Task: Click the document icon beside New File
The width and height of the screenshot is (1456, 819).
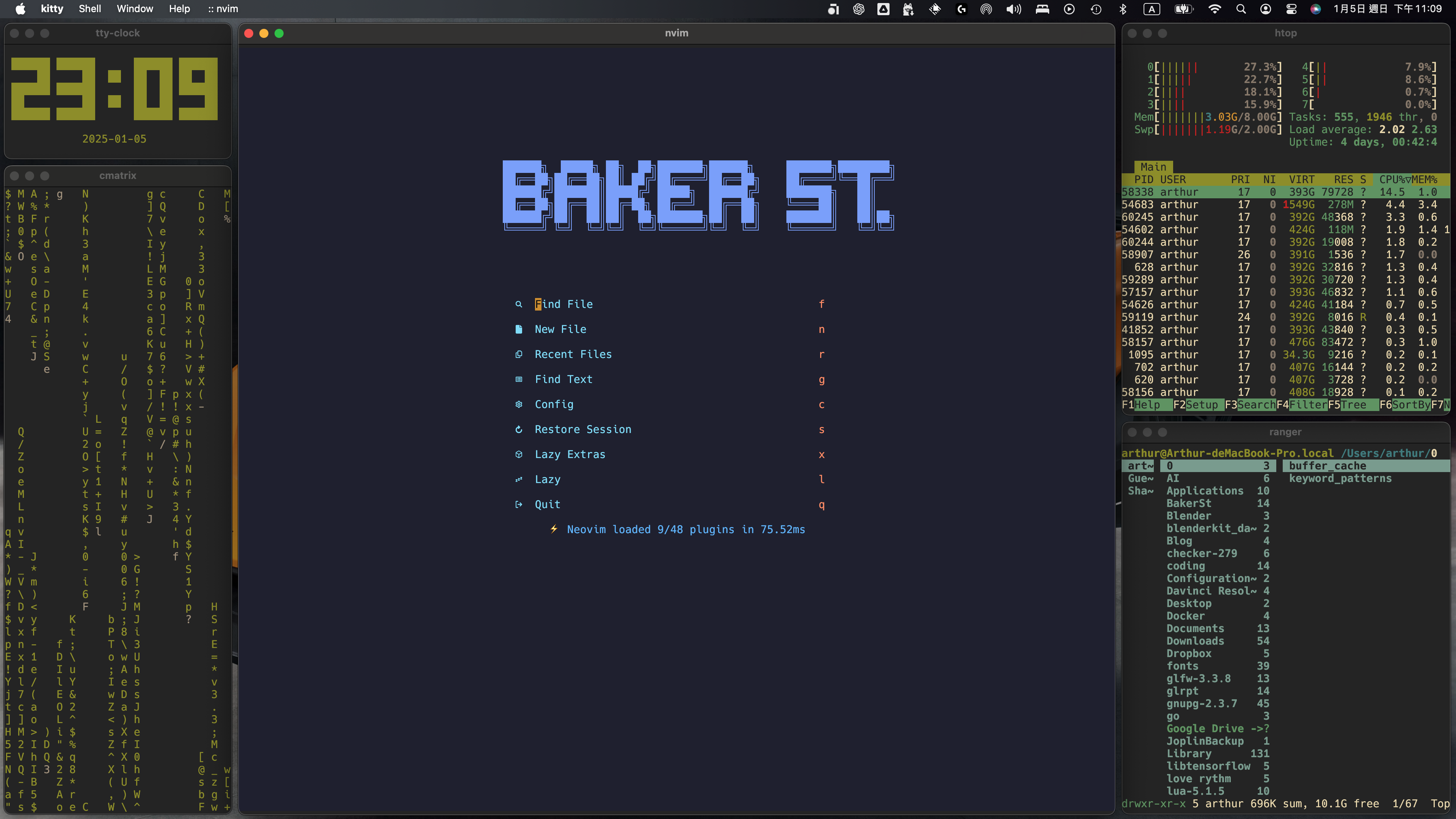Action: point(518,329)
